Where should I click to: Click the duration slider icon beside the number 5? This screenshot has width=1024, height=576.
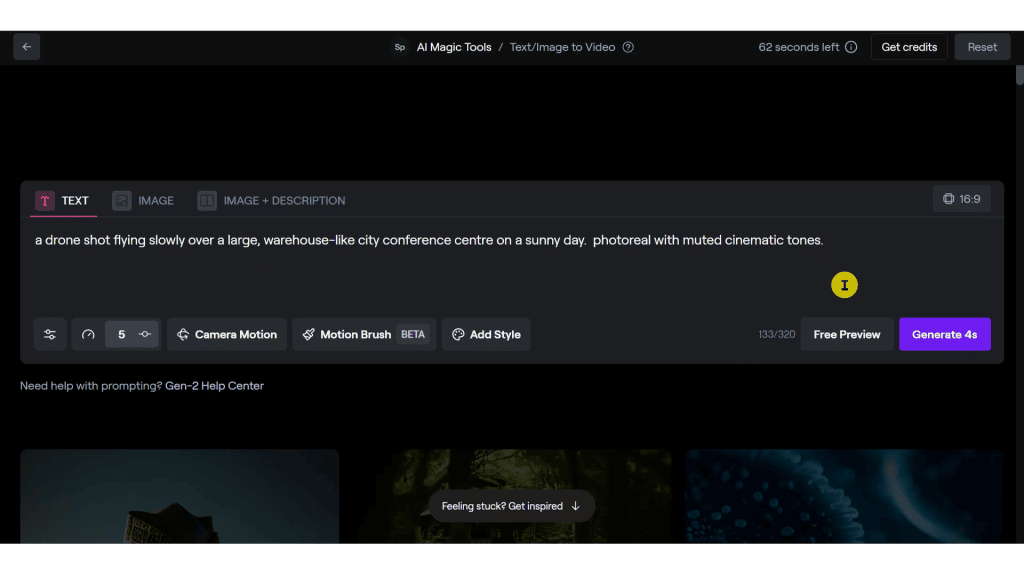click(144, 334)
